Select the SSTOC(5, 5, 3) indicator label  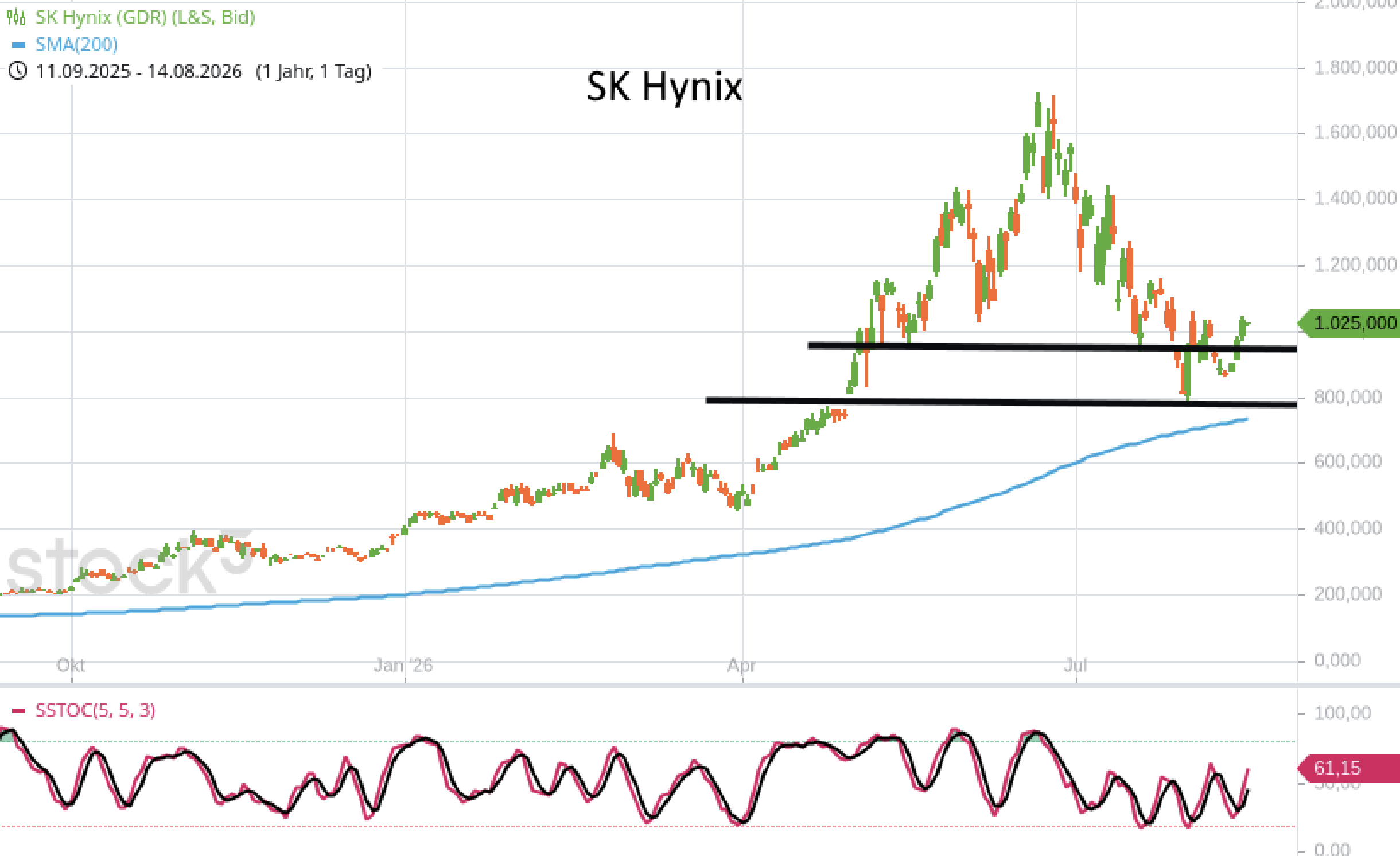(95, 711)
